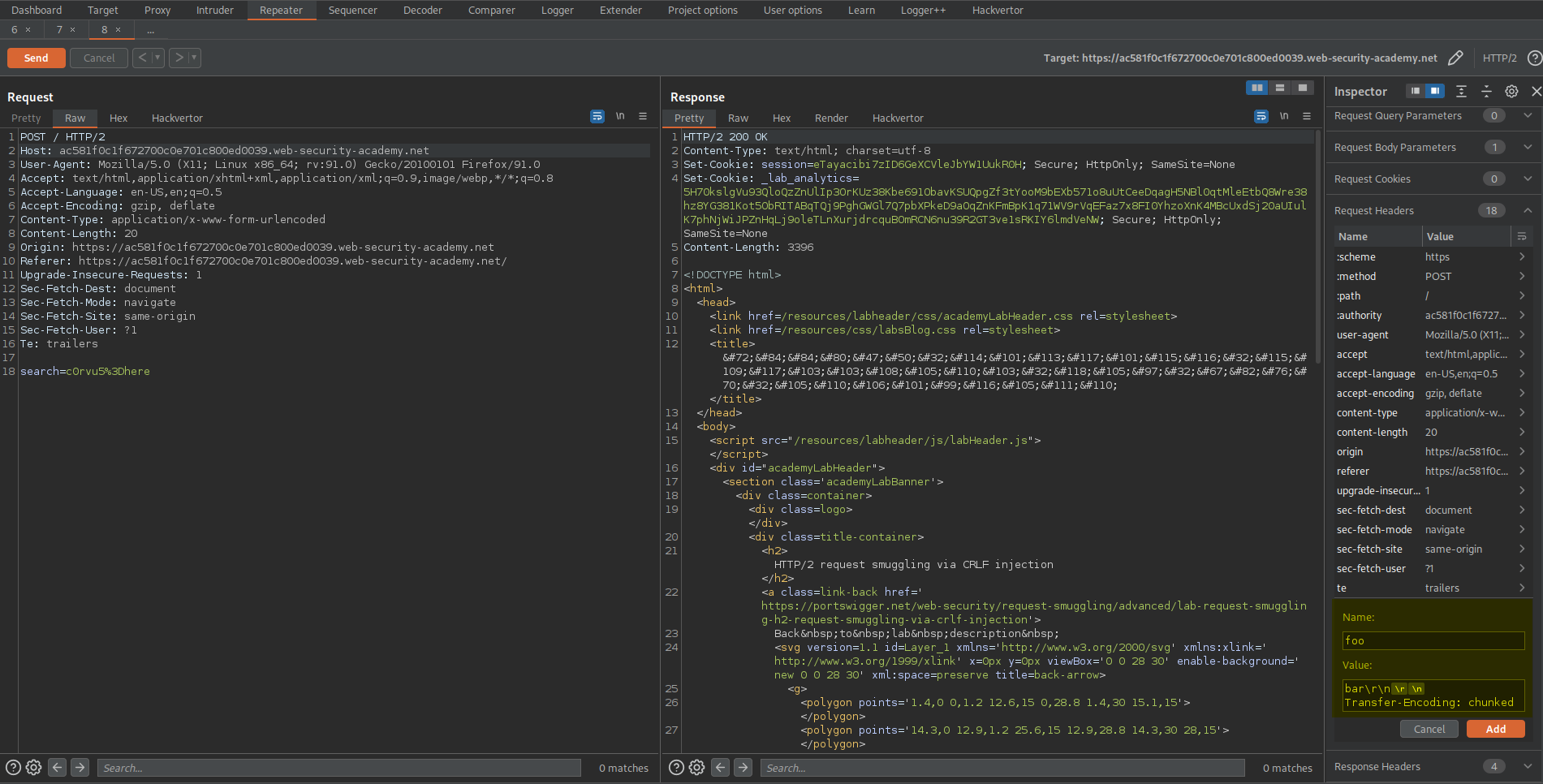Open Response panel hamburger menu
Viewport: 1543px width, 784px height.
[1307, 116]
